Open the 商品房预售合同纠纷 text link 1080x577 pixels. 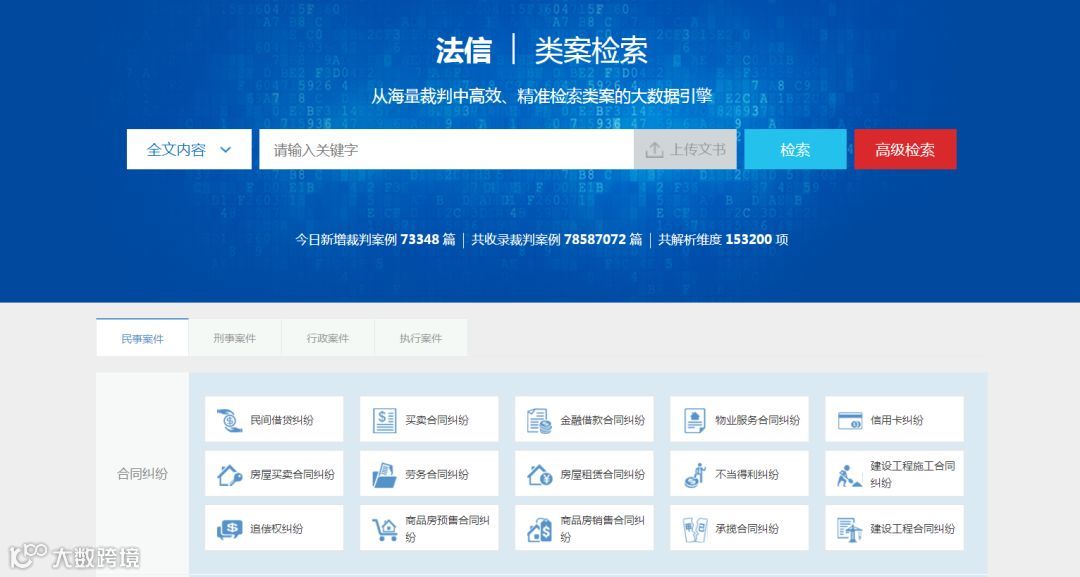[447, 529]
